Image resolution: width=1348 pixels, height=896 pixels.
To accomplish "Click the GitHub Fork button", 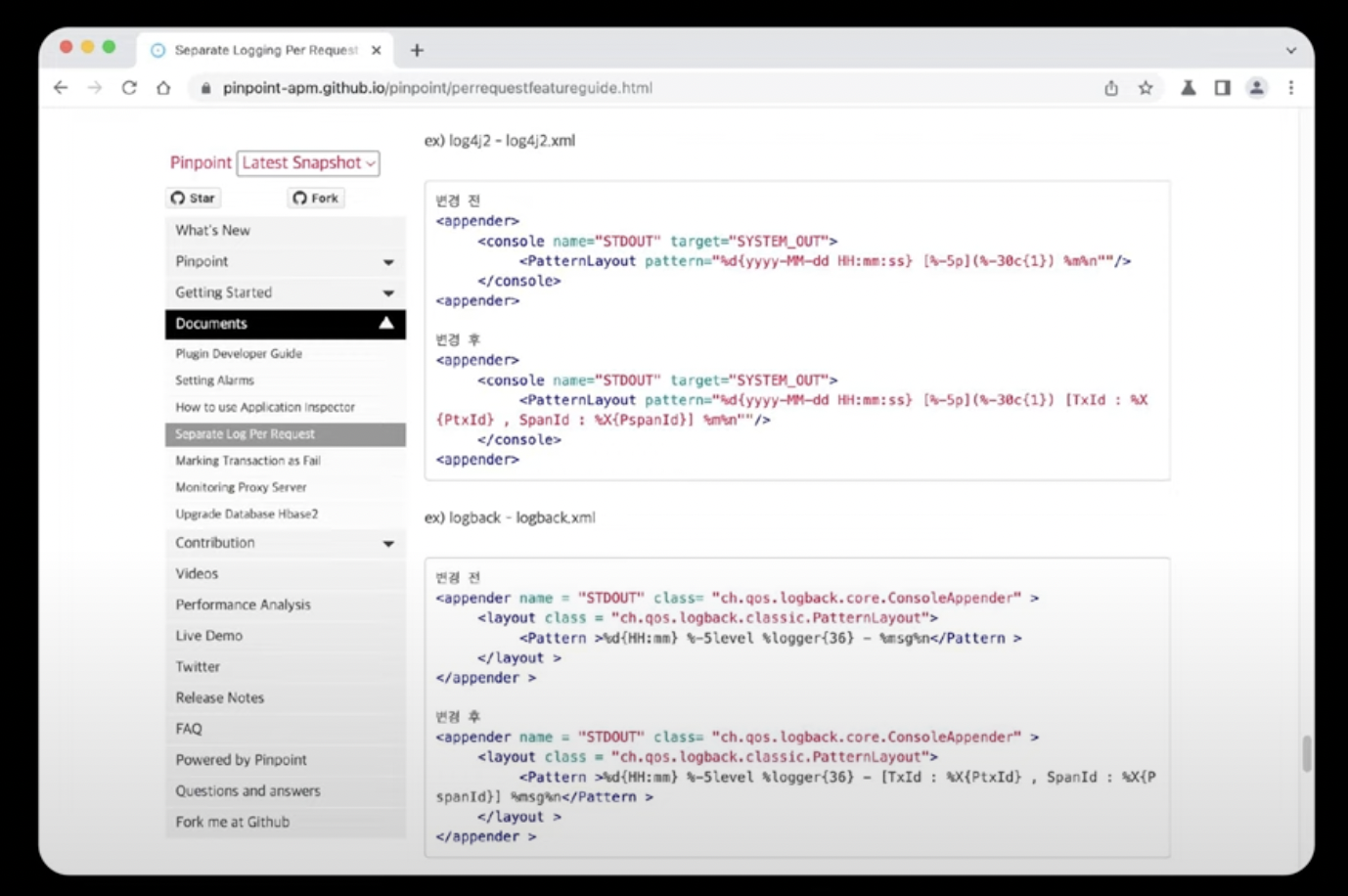I will click(x=315, y=198).
